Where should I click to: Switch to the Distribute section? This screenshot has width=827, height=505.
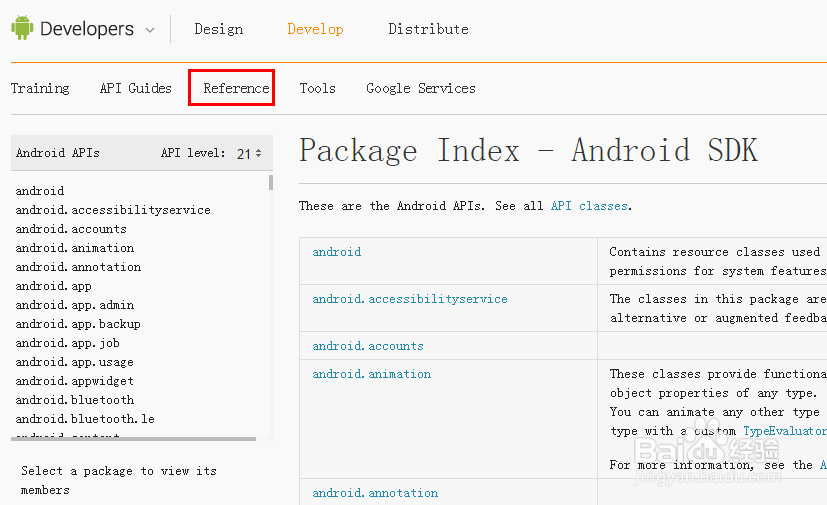pyautogui.click(x=428, y=29)
